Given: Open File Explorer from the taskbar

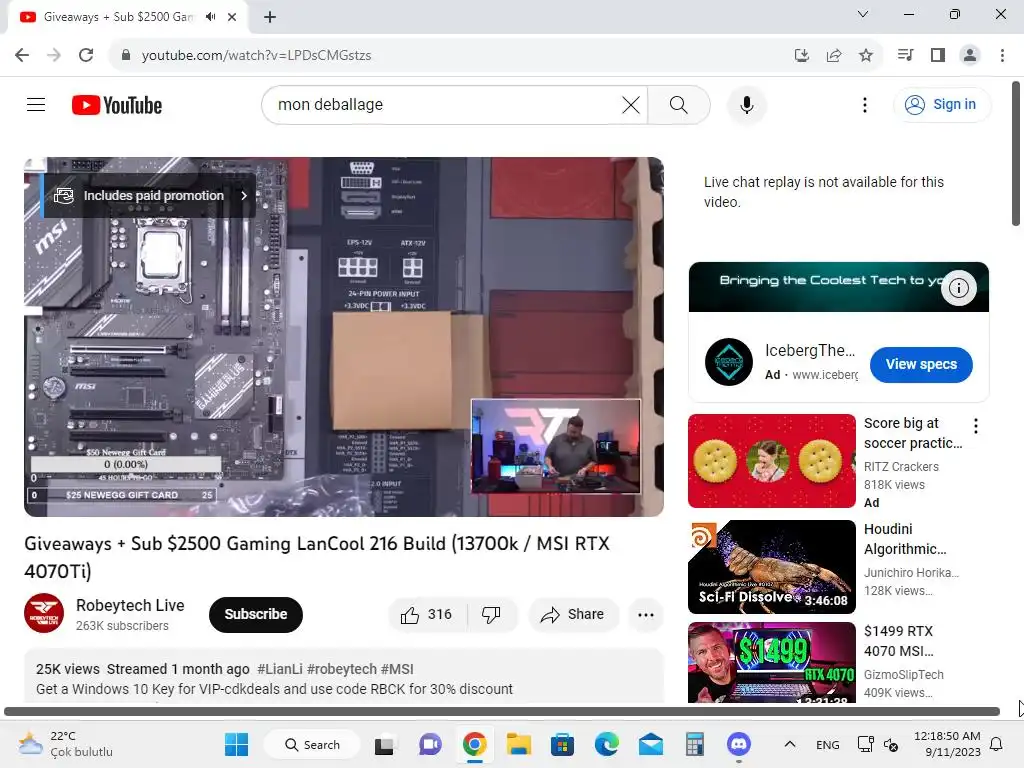Looking at the screenshot, I should click(519, 744).
